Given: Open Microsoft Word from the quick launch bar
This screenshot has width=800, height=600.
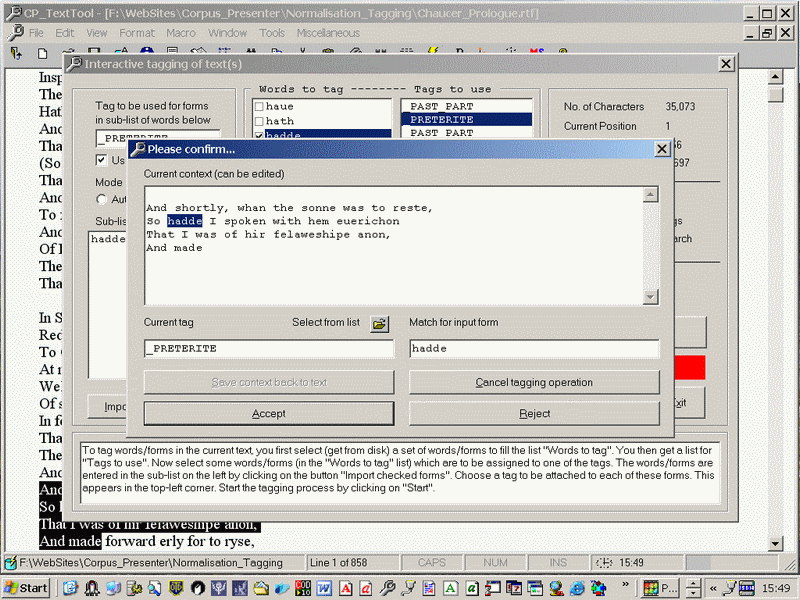Looking at the screenshot, I should (x=322, y=588).
